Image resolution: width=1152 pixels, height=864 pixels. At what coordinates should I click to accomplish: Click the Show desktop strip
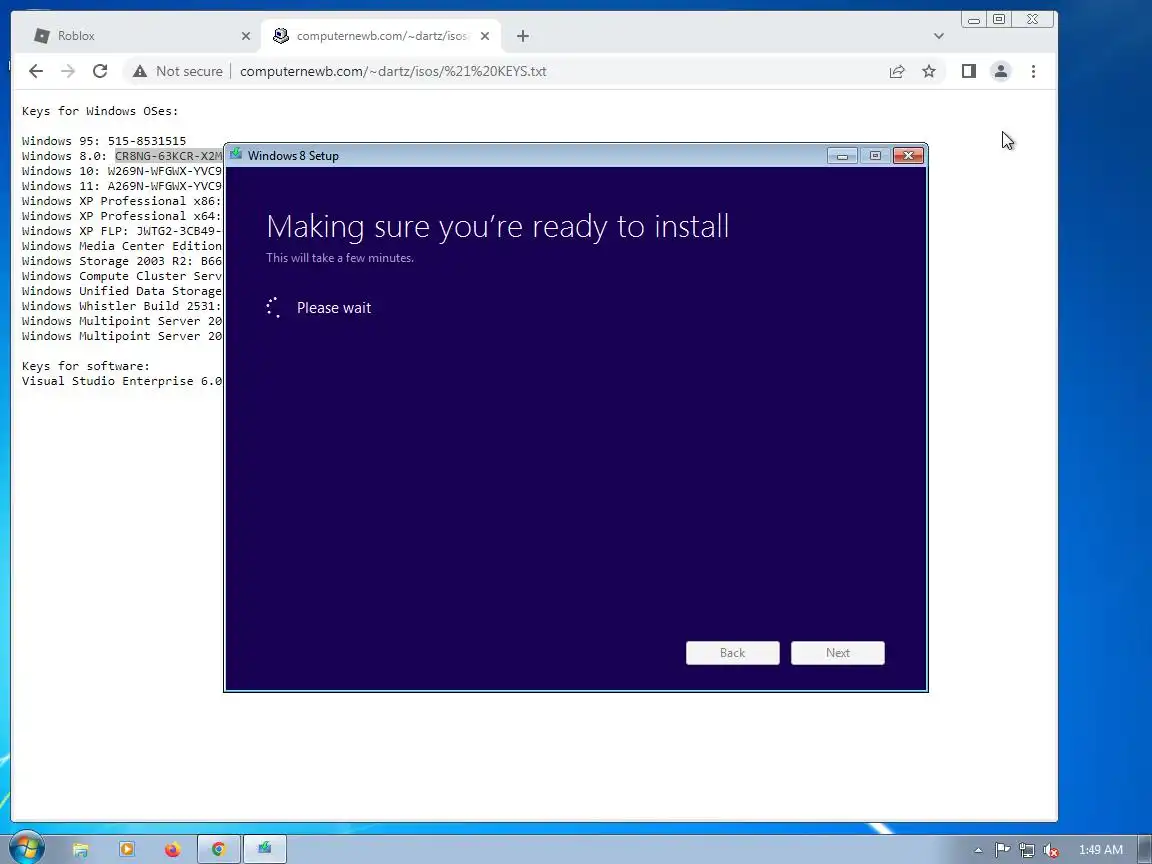tap(1145, 849)
